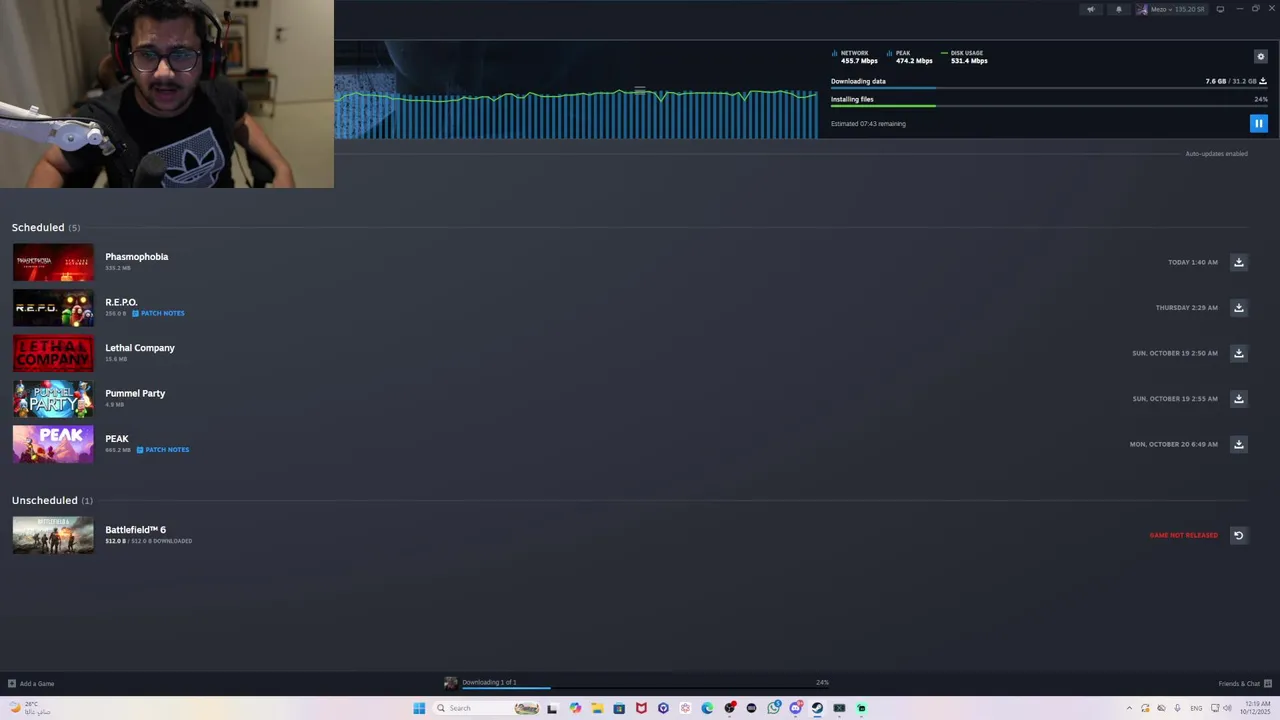Open Windows Start menu
The width and height of the screenshot is (1280, 720).
[x=419, y=708]
